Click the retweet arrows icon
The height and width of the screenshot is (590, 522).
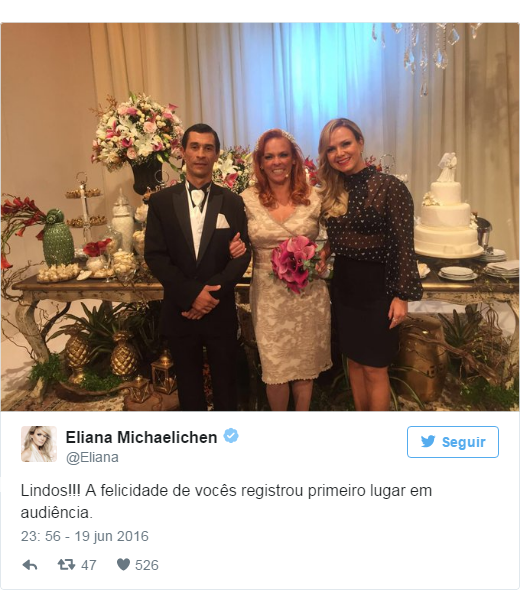[66, 564]
